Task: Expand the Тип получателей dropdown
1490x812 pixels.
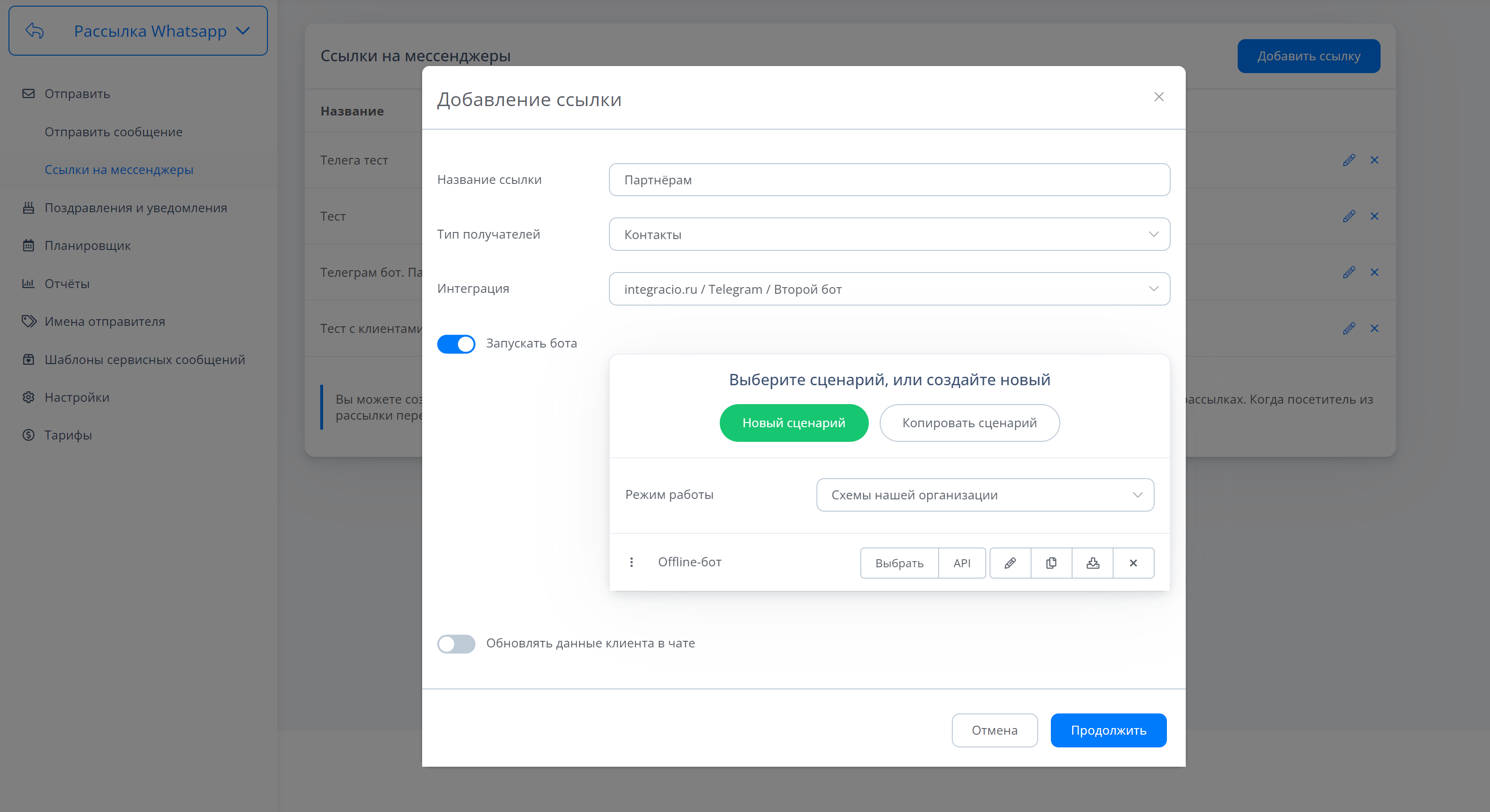Action: tap(889, 234)
